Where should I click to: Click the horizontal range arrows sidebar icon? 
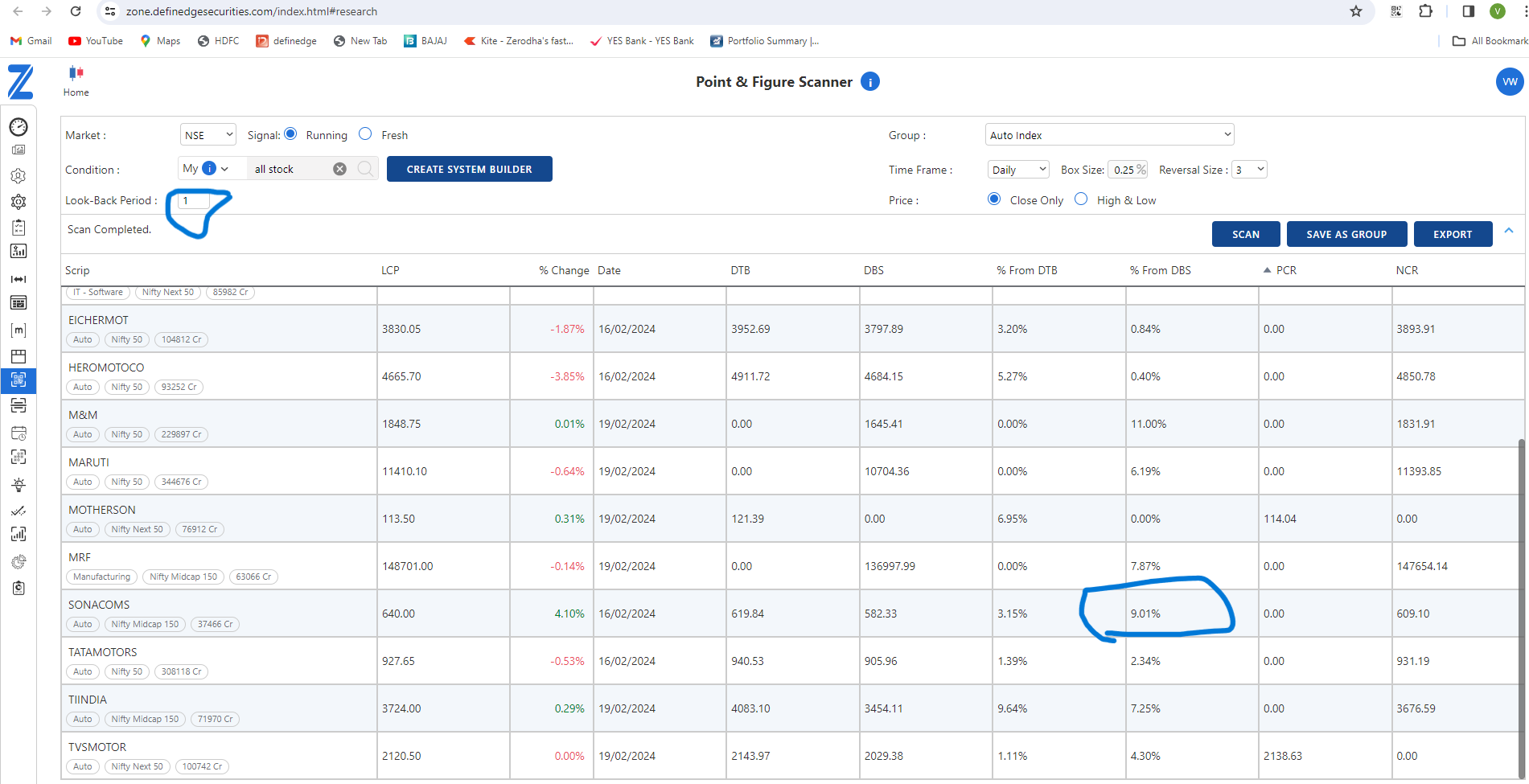(x=18, y=279)
